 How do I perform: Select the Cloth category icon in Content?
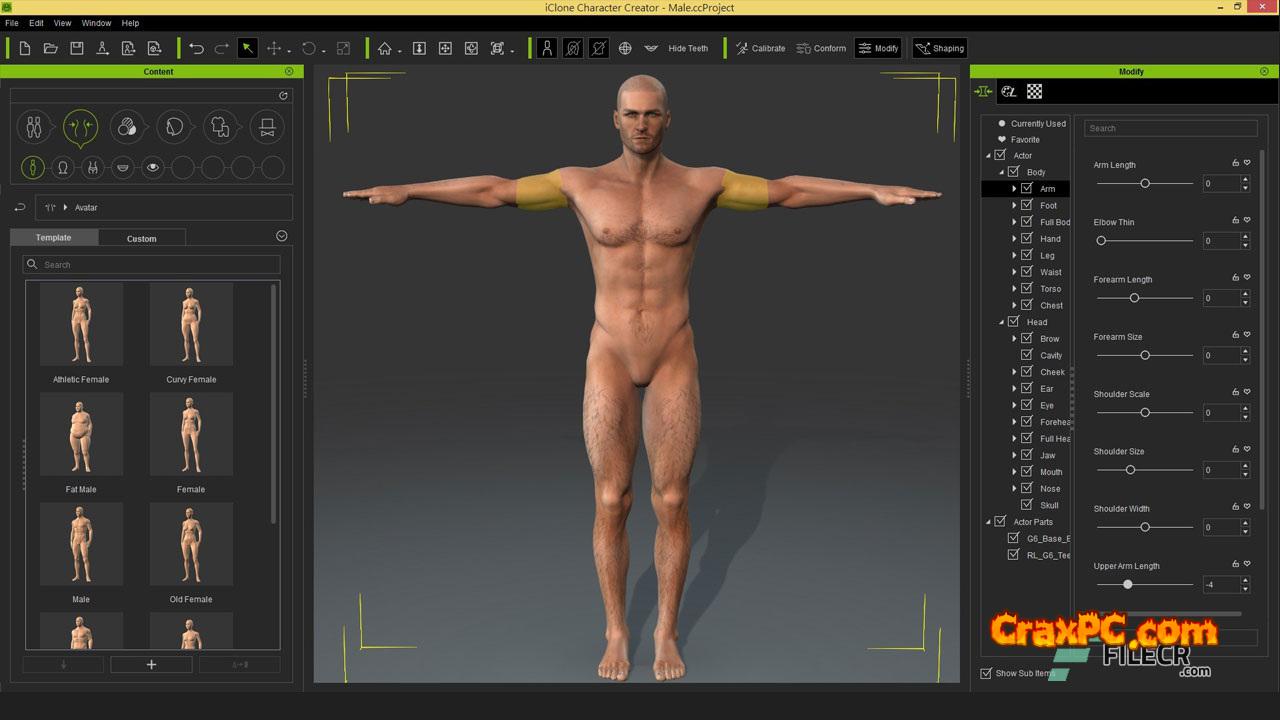coord(220,127)
